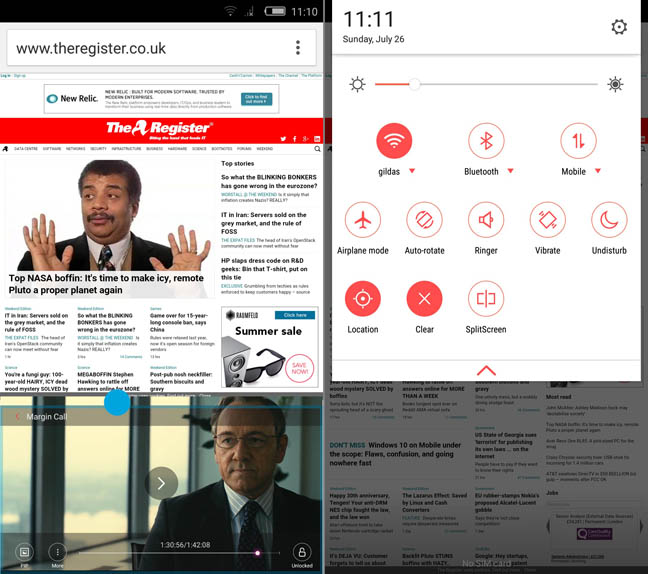
Task: Tap the signal strength indicator in status bar
Action: click(x=249, y=12)
